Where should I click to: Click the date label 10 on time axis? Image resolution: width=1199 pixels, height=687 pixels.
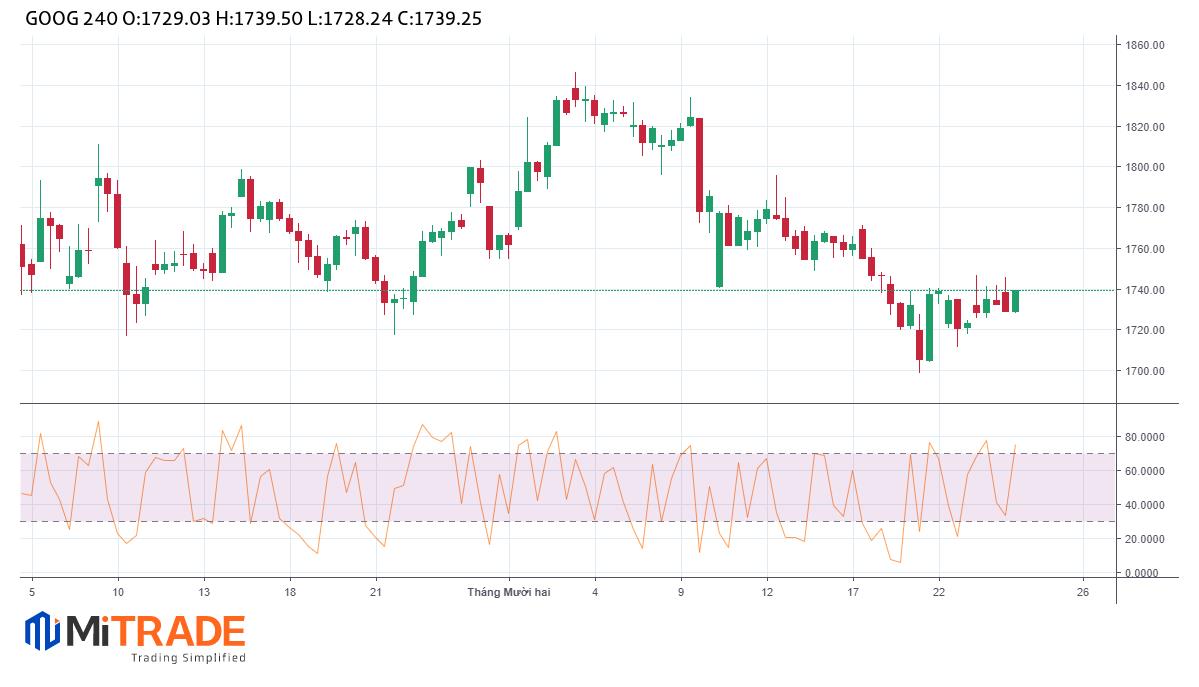[118, 592]
